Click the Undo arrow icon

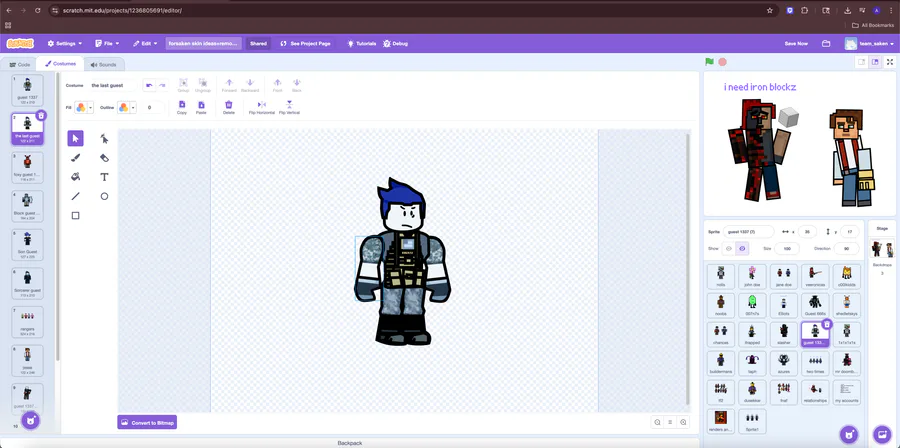[149, 85]
